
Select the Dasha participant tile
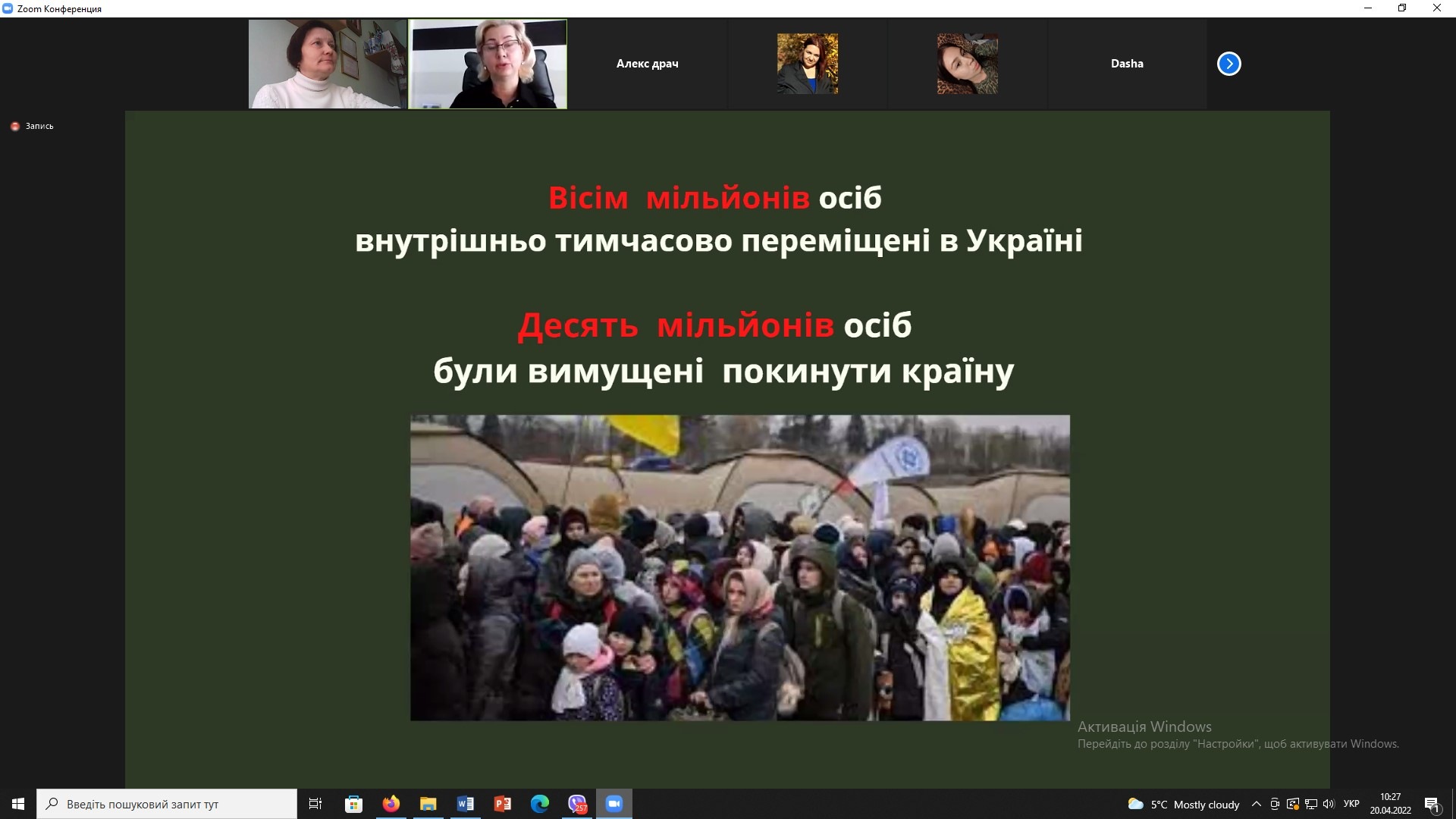(x=1127, y=64)
